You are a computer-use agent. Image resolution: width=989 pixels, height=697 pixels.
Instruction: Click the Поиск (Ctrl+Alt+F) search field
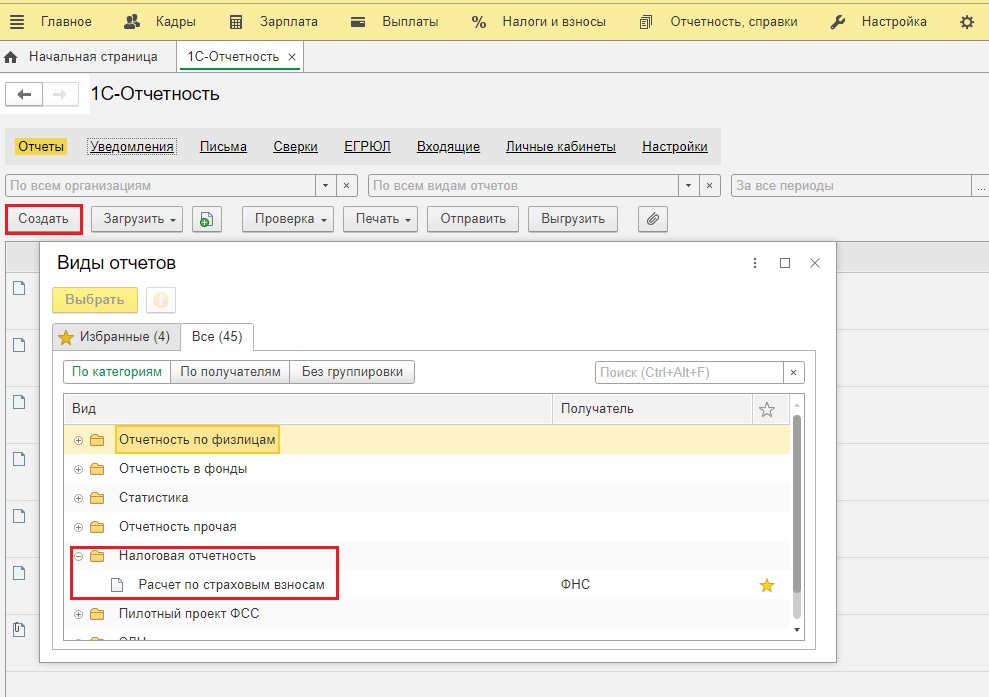689,373
